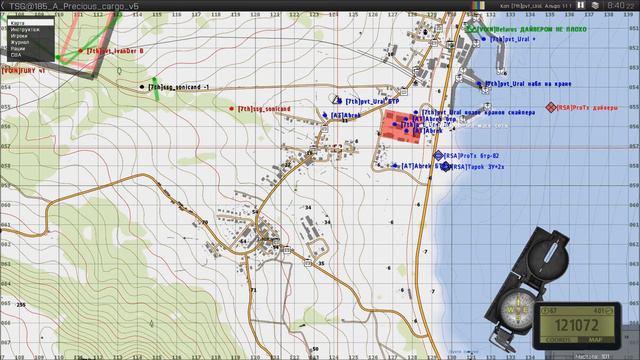
Task: Click the triangle pvt_Ural БТР marker
Action: tap(336, 99)
